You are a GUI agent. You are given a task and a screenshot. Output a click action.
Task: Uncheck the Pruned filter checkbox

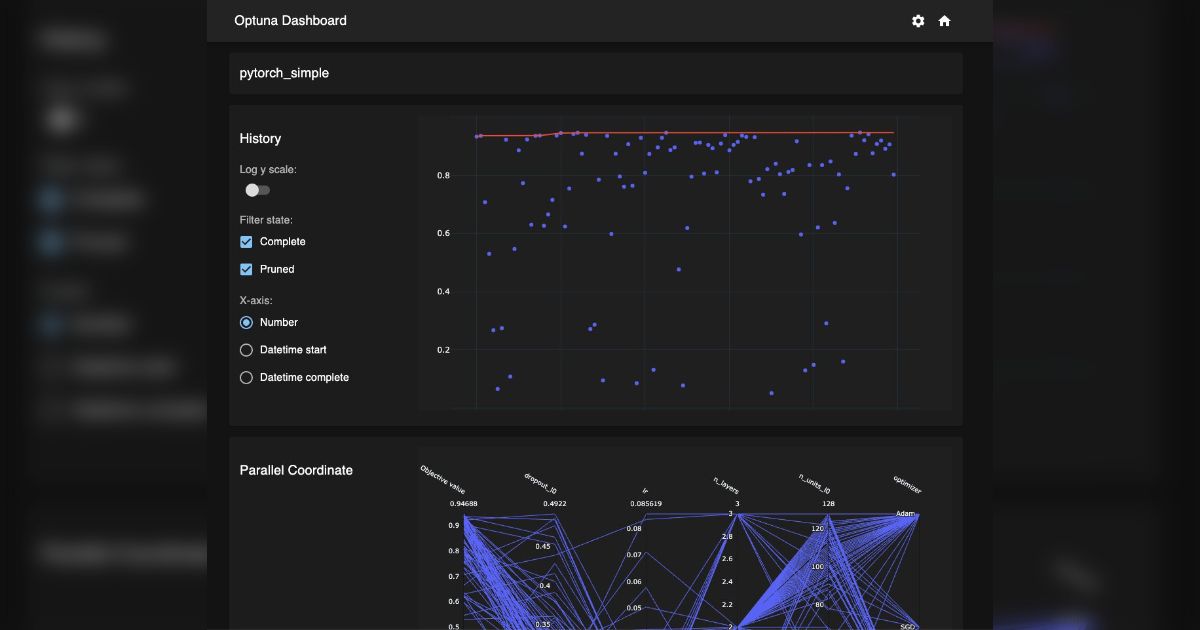click(x=246, y=269)
